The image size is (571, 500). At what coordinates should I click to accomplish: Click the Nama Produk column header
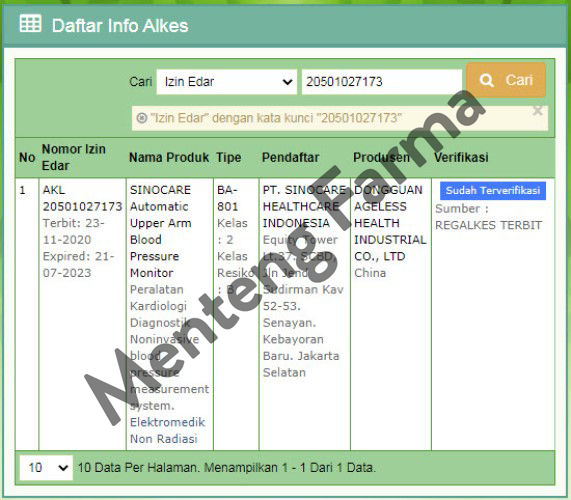coord(169,157)
